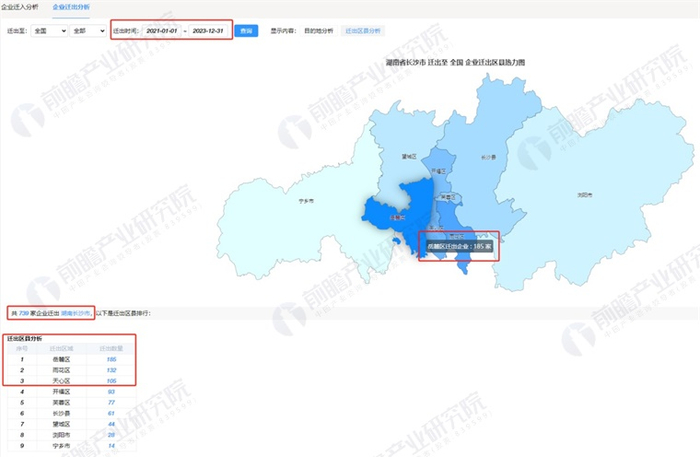Open the count link 44
The width and height of the screenshot is (700, 457).
click(111, 424)
